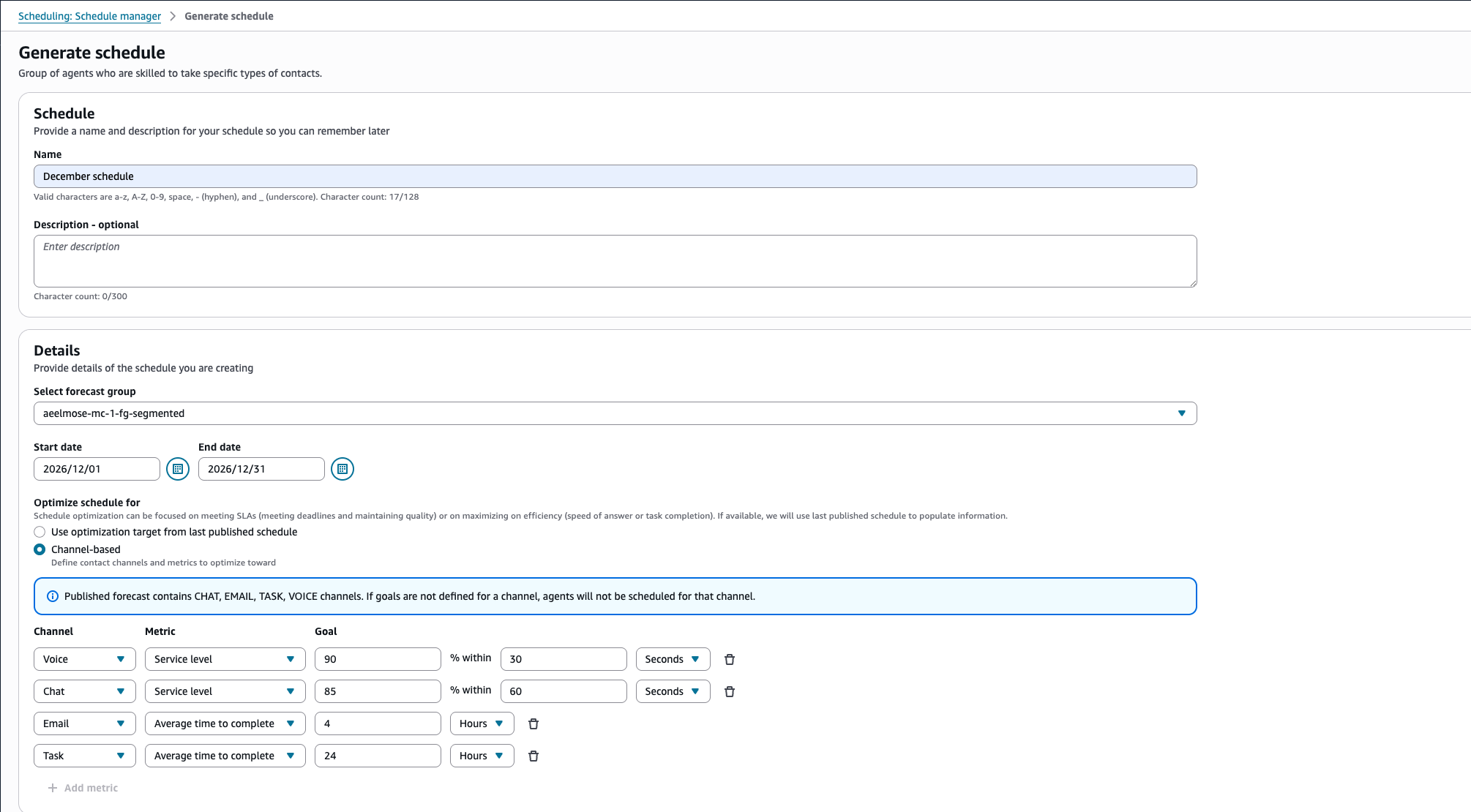Expand the Select forecast group dropdown
This screenshot has width=1471, height=812.
(x=615, y=413)
